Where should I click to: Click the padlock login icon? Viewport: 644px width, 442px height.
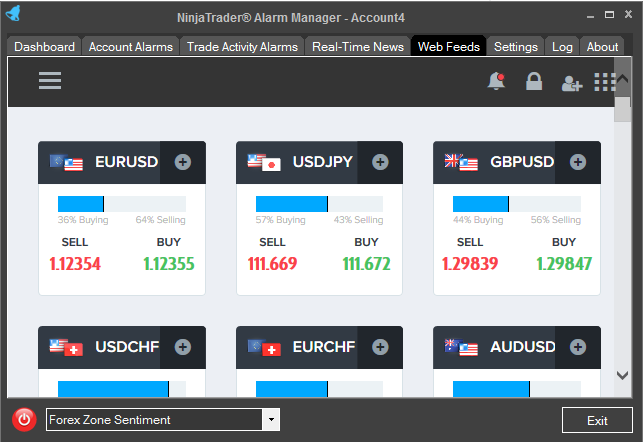[534, 81]
